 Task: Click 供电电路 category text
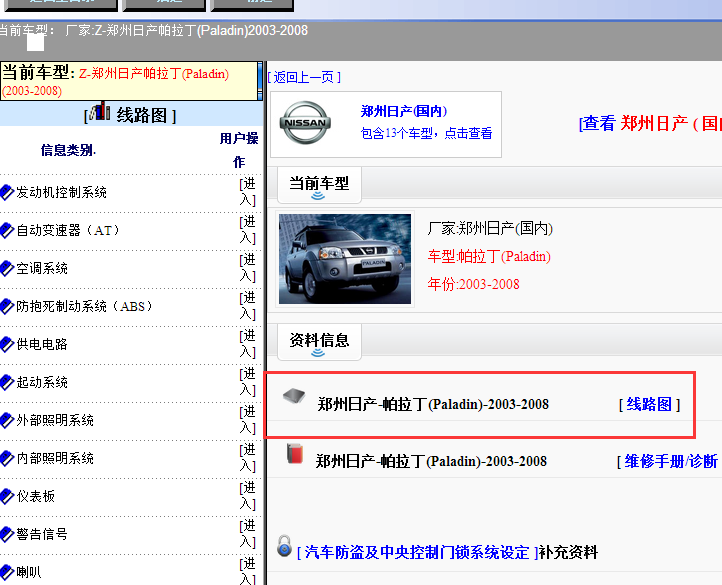[x=42, y=344]
